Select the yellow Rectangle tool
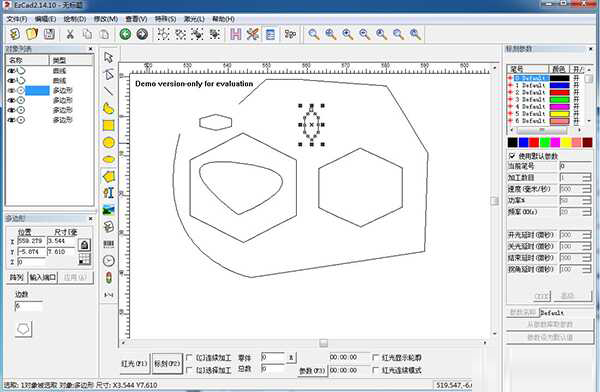This screenshot has width=600, height=392. click(109, 126)
